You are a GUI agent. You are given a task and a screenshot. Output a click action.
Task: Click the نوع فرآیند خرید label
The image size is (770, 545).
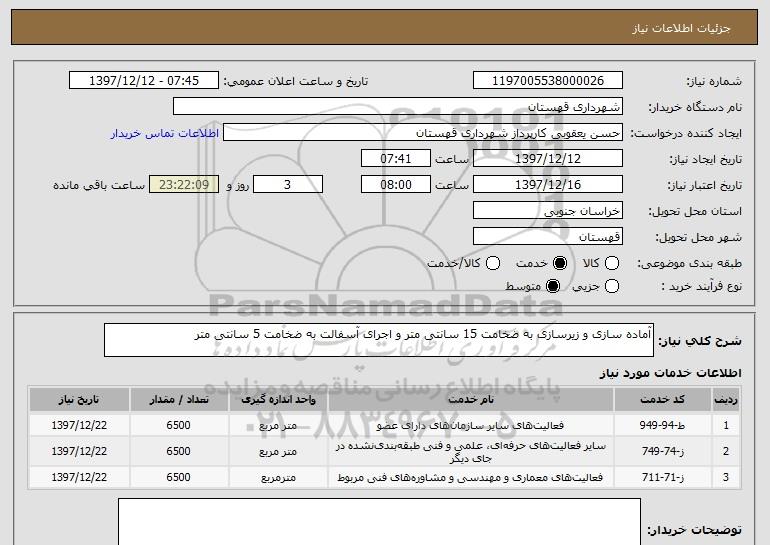(x=702, y=286)
